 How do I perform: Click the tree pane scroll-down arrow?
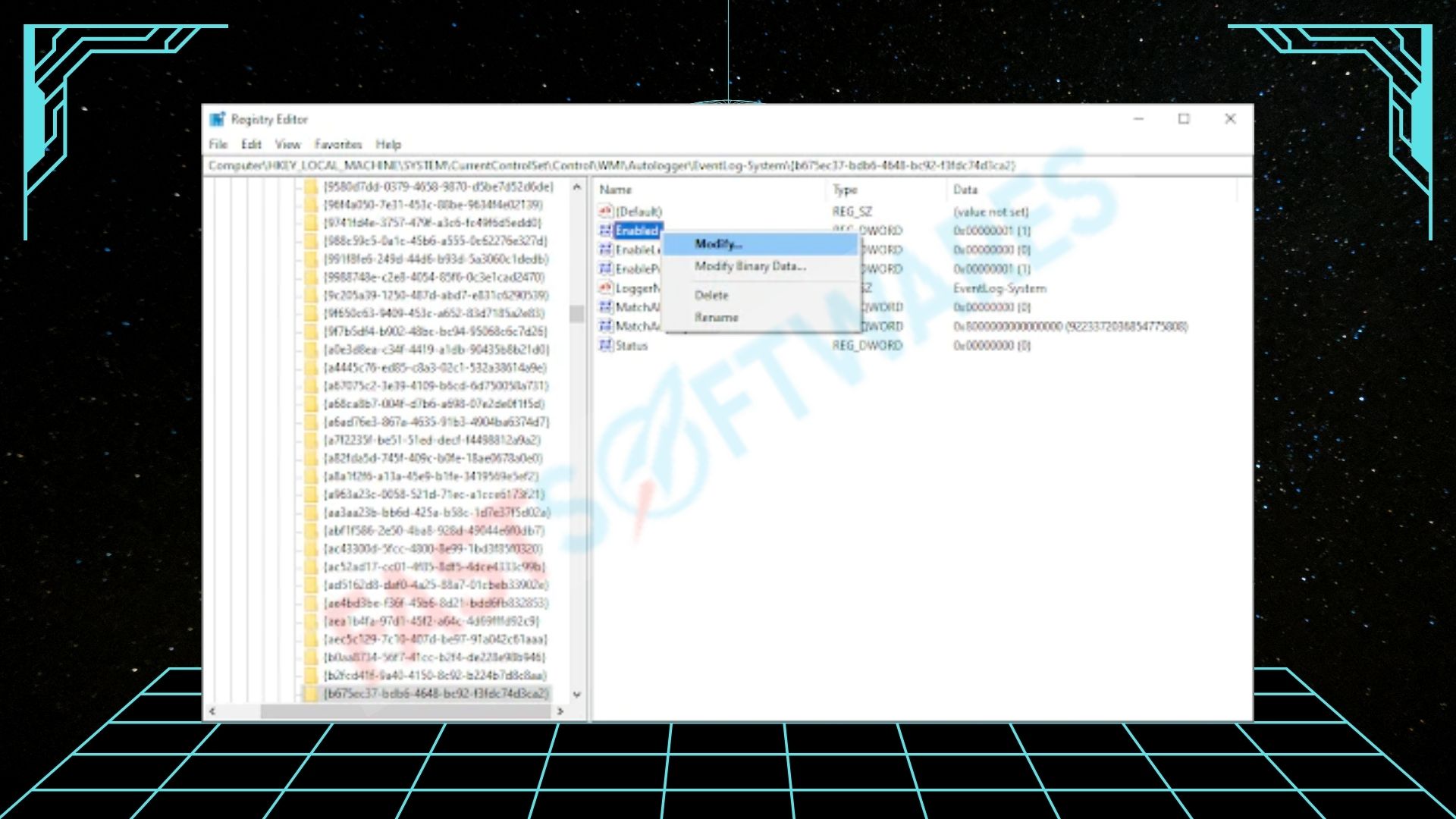tap(577, 694)
